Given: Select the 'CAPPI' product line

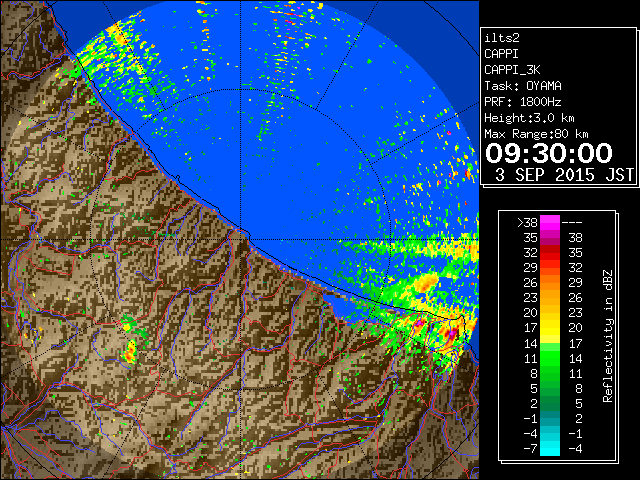Looking at the screenshot, I should pyautogui.click(x=501, y=54).
